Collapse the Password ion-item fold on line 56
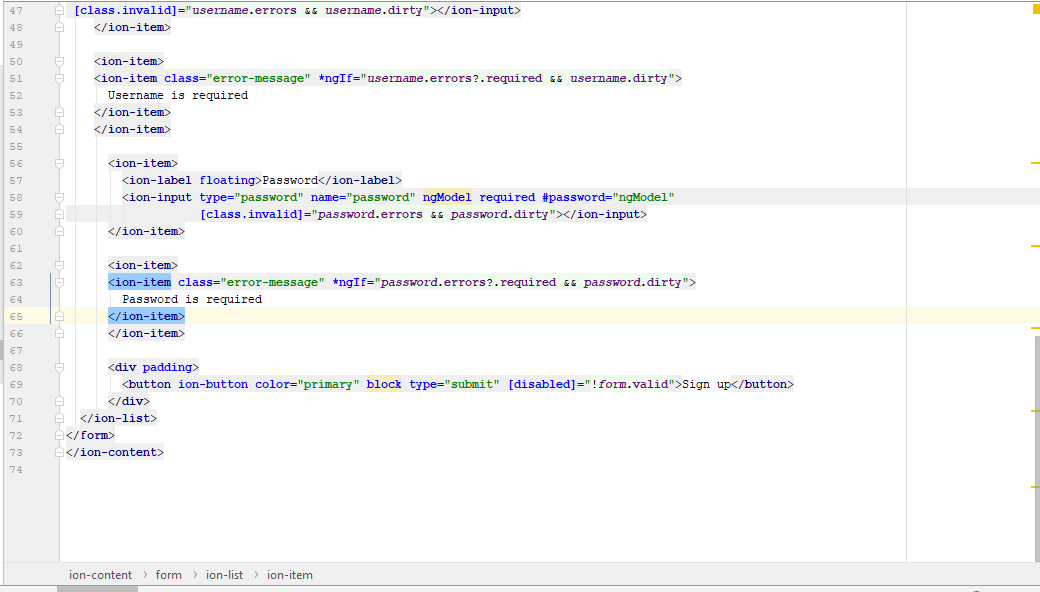The width and height of the screenshot is (1040, 592). pyautogui.click(x=60, y=163)
